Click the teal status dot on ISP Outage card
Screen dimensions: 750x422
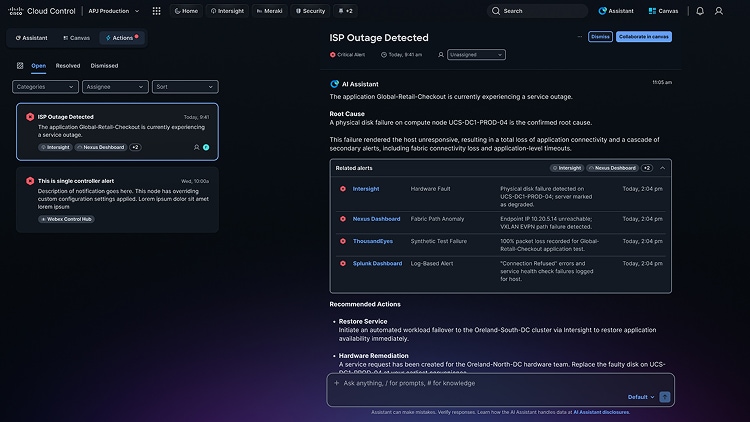(206, 147)
